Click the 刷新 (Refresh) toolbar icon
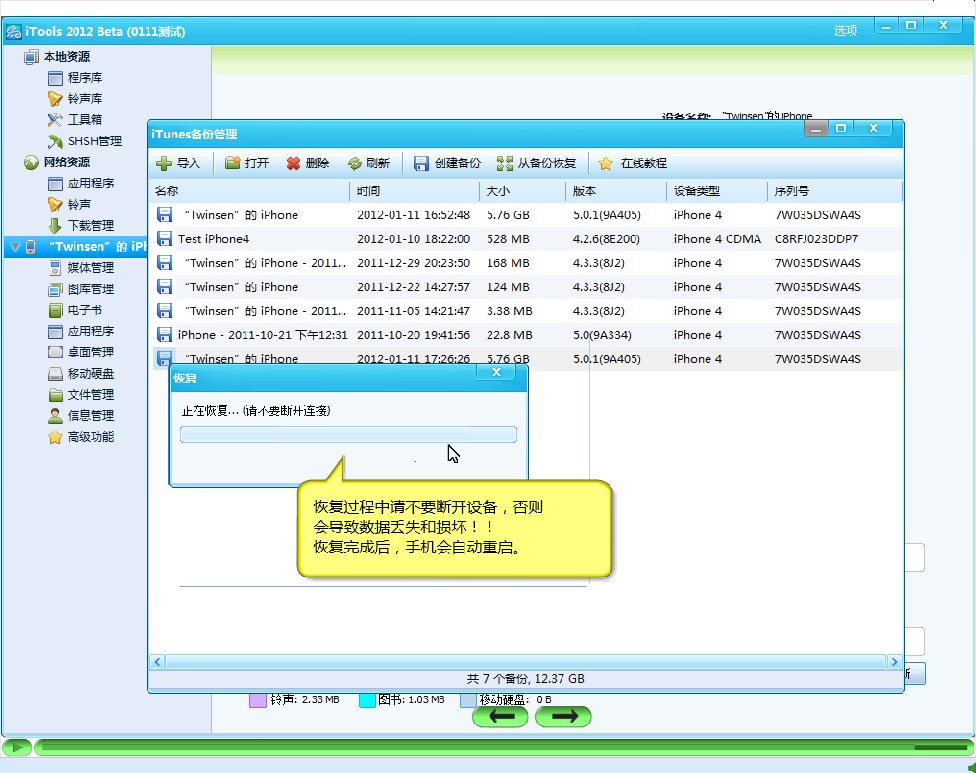Viewport: 976px width, 773px height. (x=354, y=163)
